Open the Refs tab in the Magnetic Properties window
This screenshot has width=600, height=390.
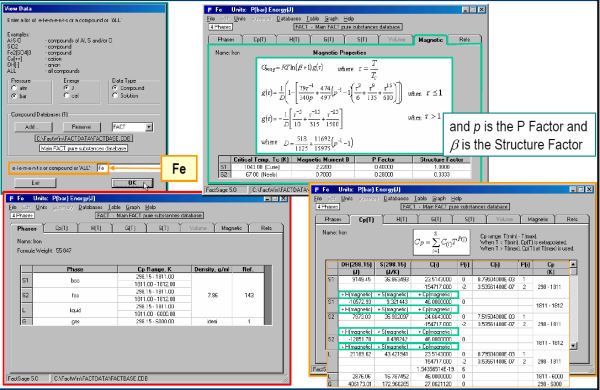click(464, 39)
